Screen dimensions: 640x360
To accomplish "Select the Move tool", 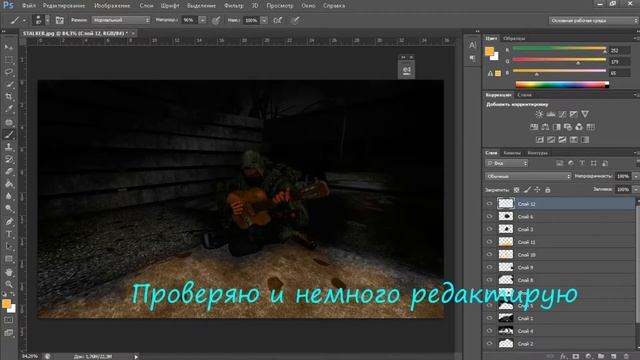I will coord(9,47).
